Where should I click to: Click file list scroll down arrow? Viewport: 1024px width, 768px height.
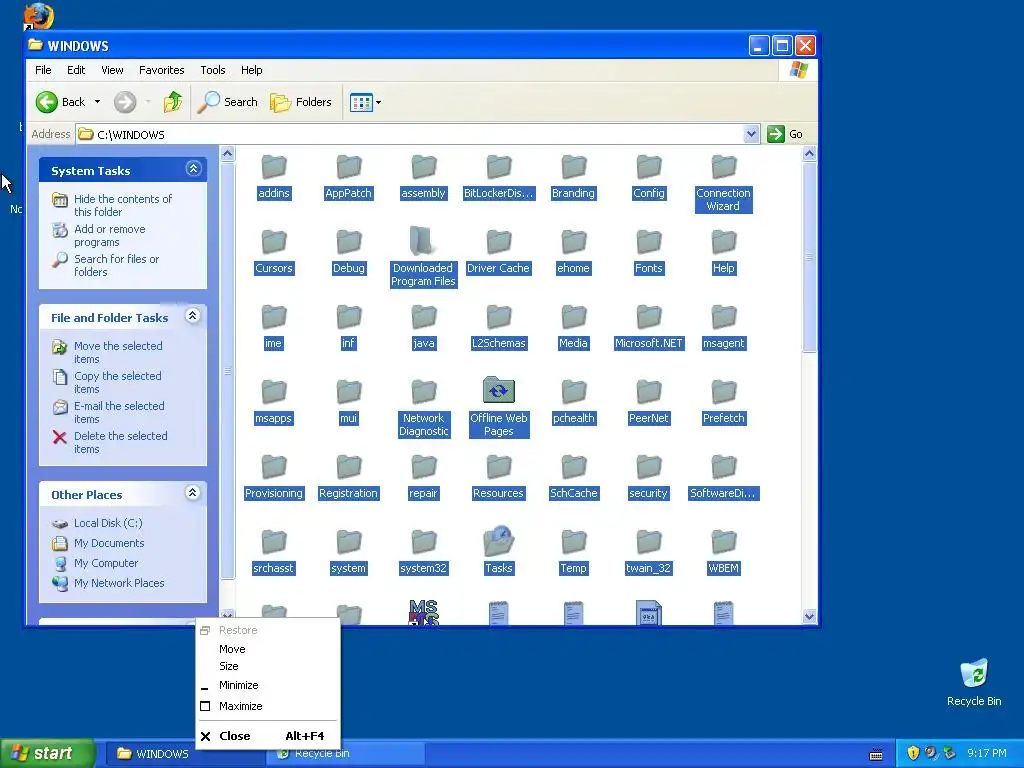click(x=809, y=616)
